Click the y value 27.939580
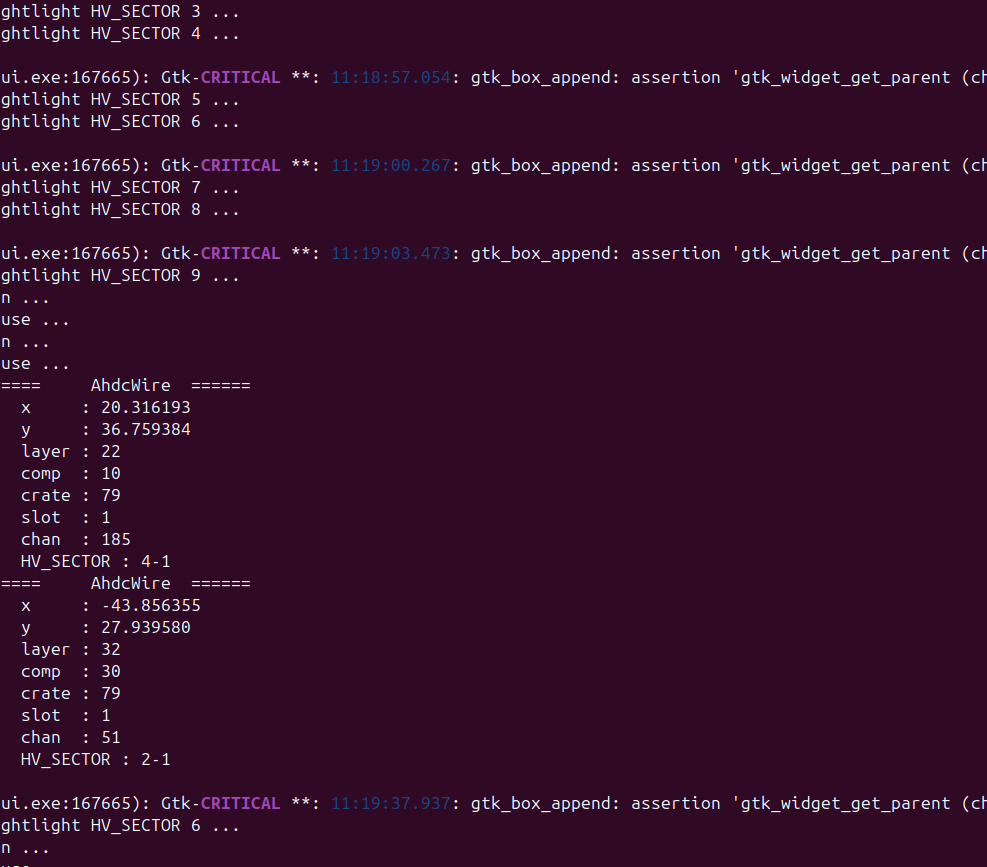Viewport: 987px width, 867px height. 145,628
